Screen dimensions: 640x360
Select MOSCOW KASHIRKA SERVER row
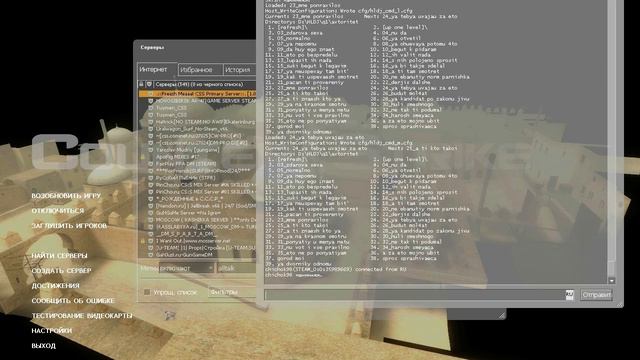(x=198, y=220)
